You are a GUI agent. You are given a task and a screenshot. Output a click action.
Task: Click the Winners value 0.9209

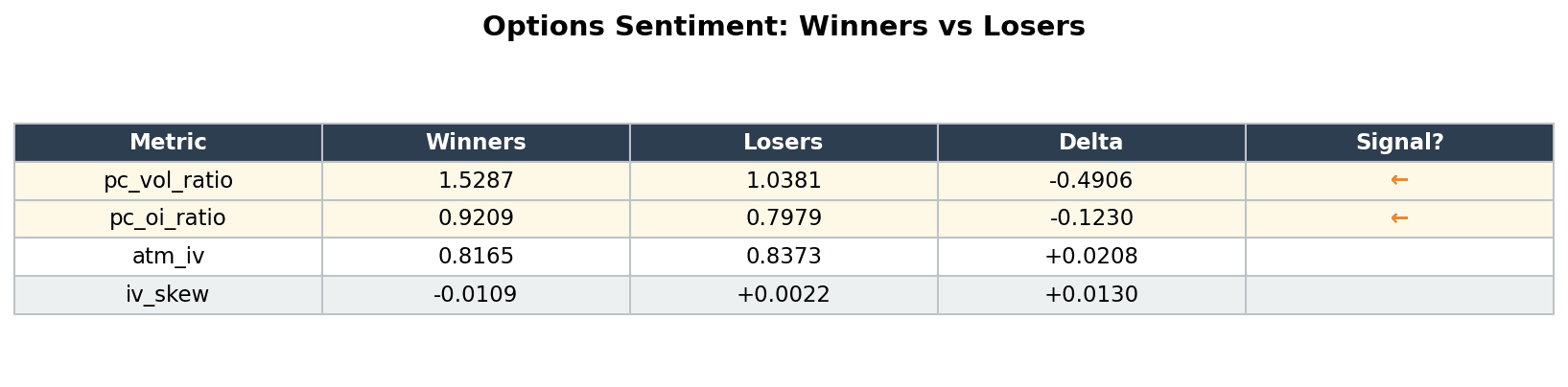point(476,218)
